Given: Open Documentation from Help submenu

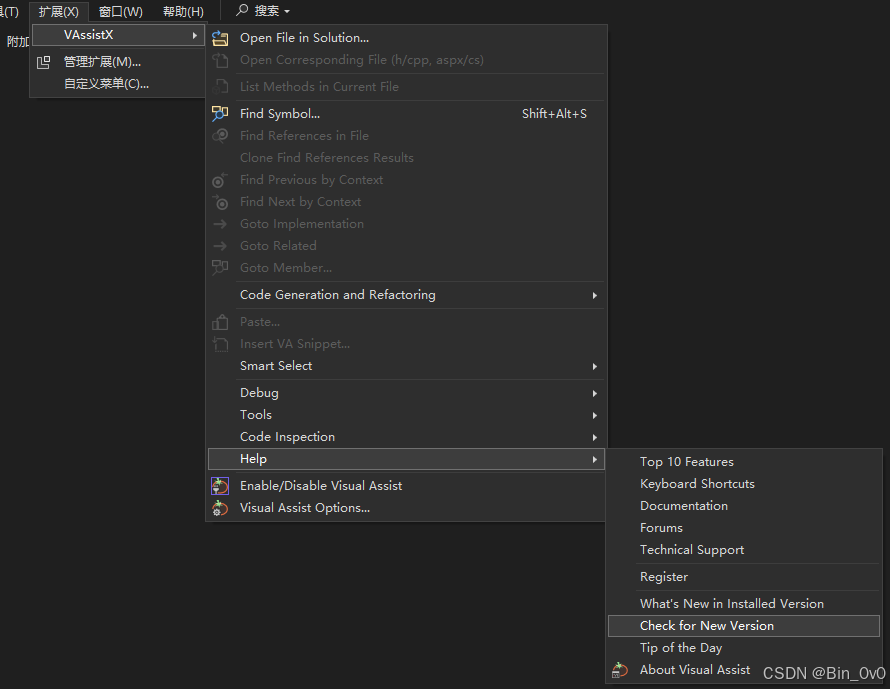Looking at the screenshot, I should coord(744,506).
